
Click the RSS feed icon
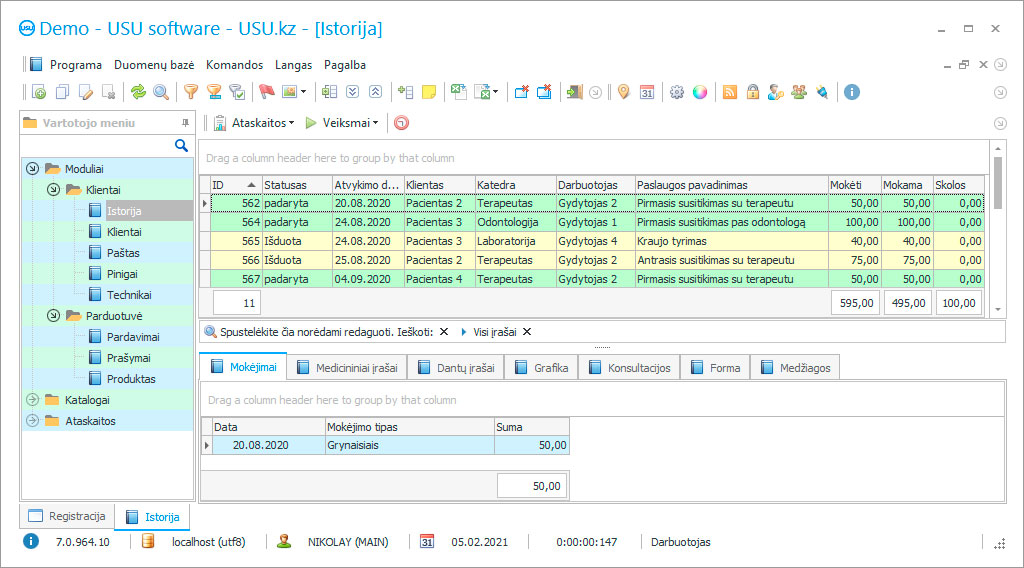[730, 92]
